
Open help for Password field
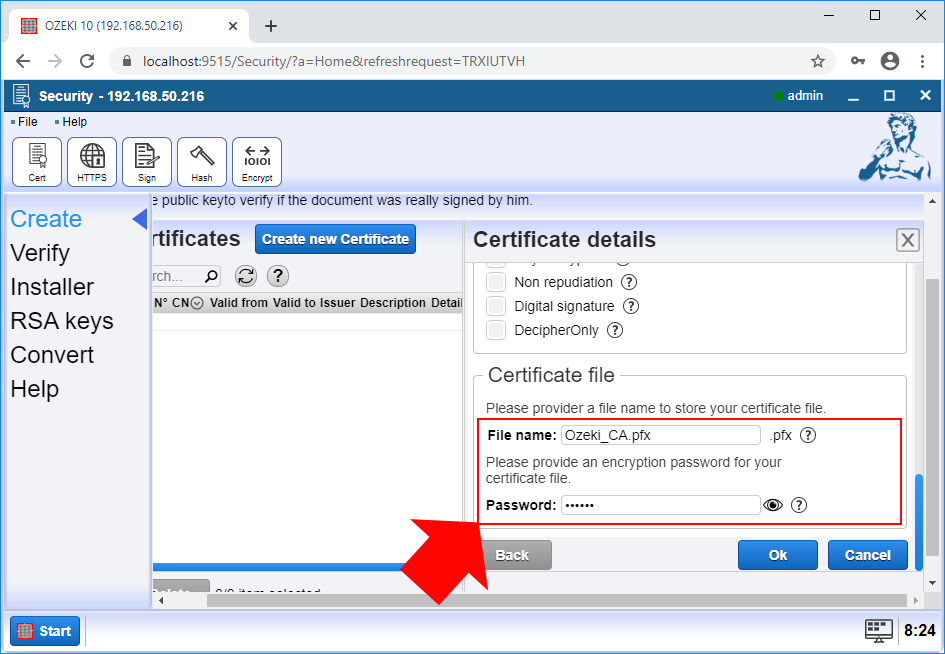click(x=799, y=505)
